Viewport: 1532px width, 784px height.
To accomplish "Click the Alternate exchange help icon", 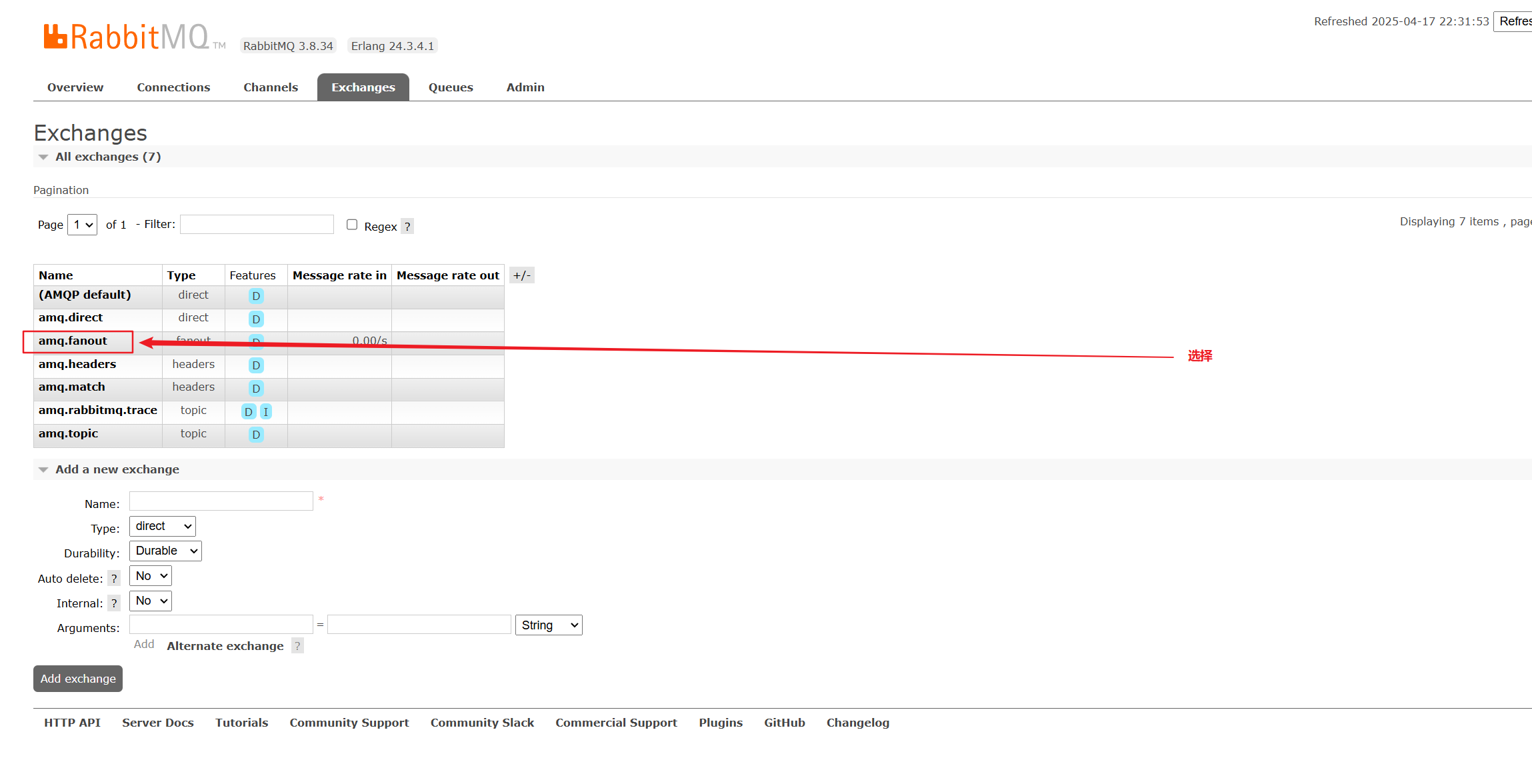I will point(297,646).
